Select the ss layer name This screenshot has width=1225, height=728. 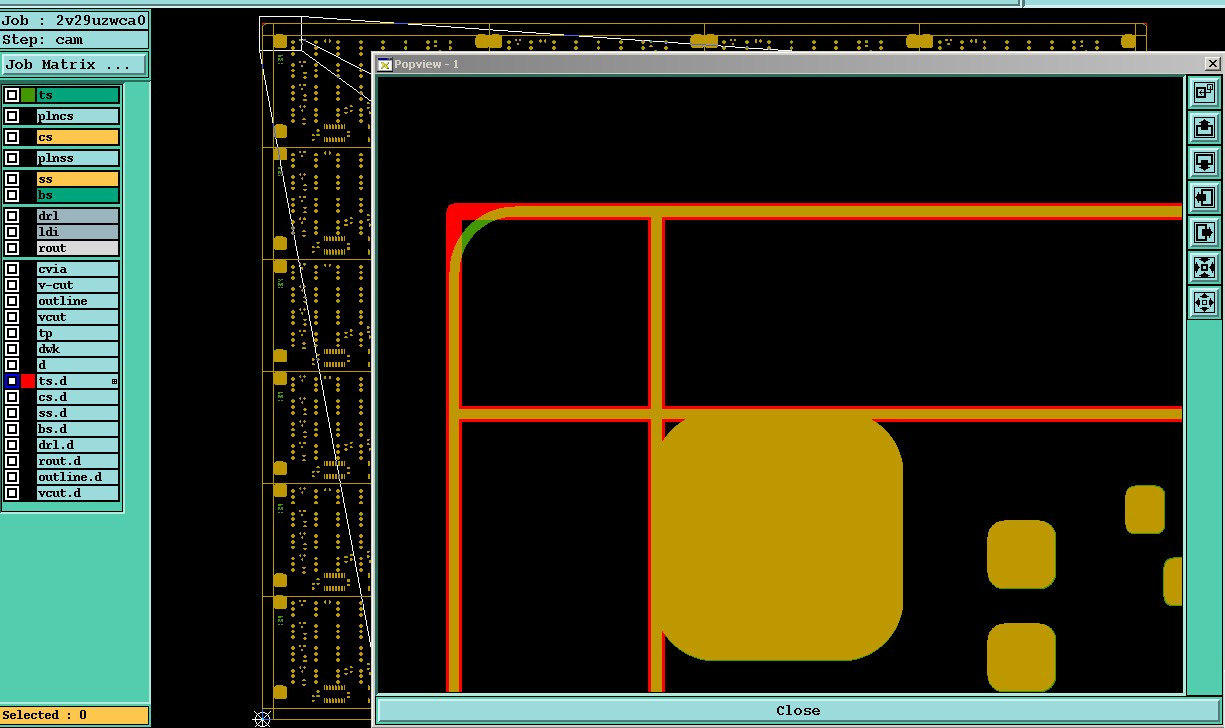tap(78, 179)
